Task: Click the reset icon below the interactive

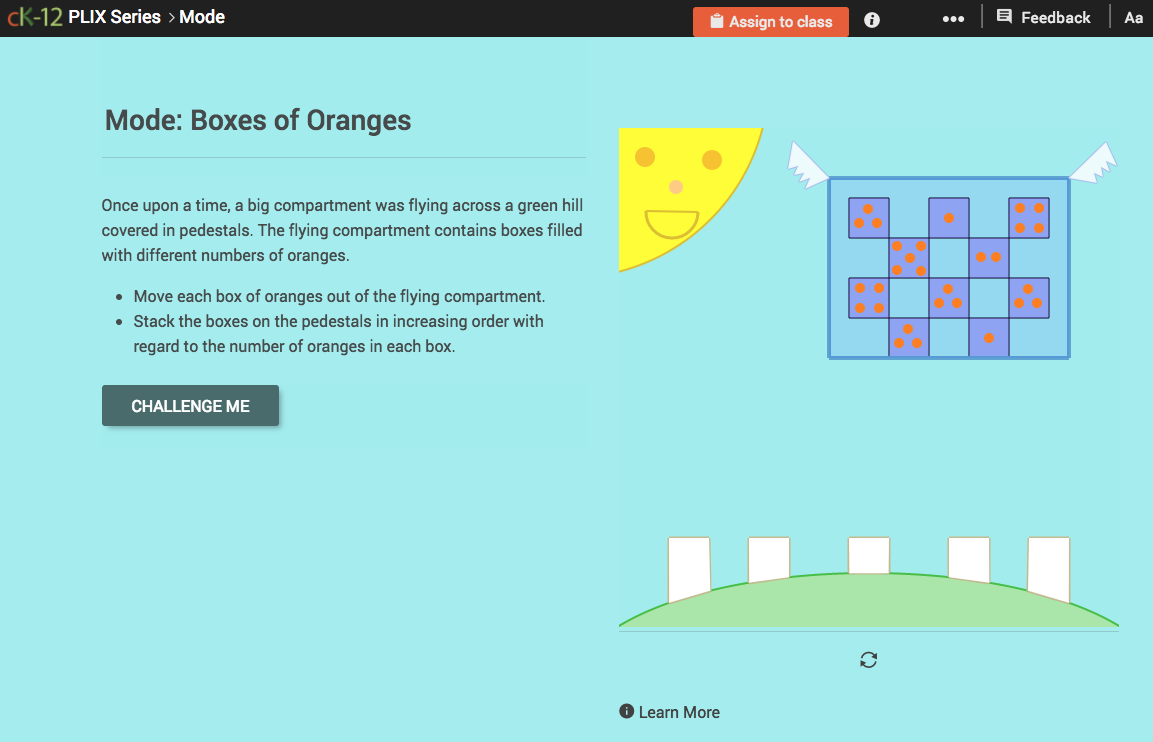Action: coord(868,659)
